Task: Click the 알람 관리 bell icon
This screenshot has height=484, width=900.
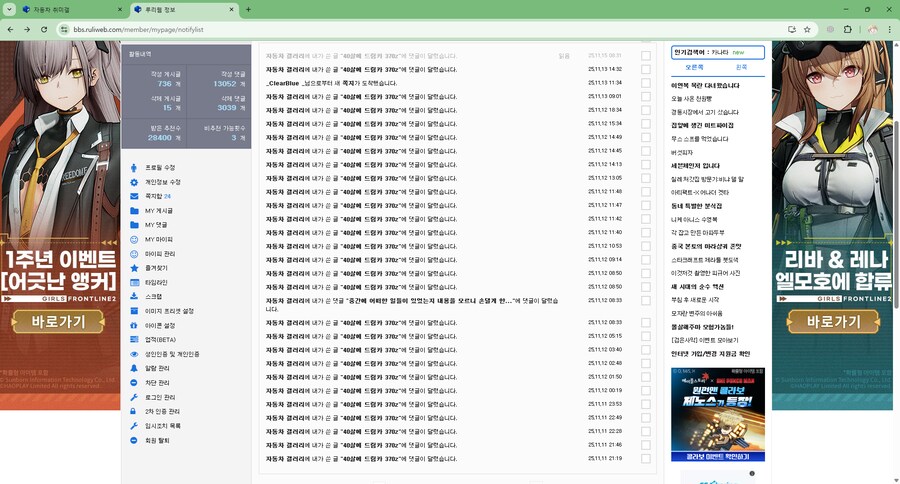Action: click(135, 368)
